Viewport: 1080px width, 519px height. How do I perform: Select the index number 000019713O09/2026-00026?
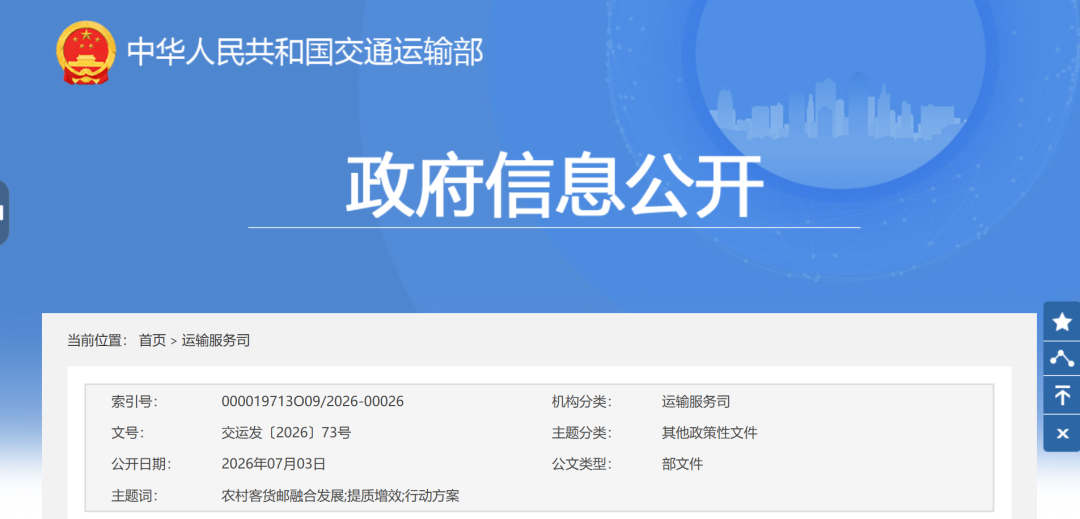tap(313, 401)
